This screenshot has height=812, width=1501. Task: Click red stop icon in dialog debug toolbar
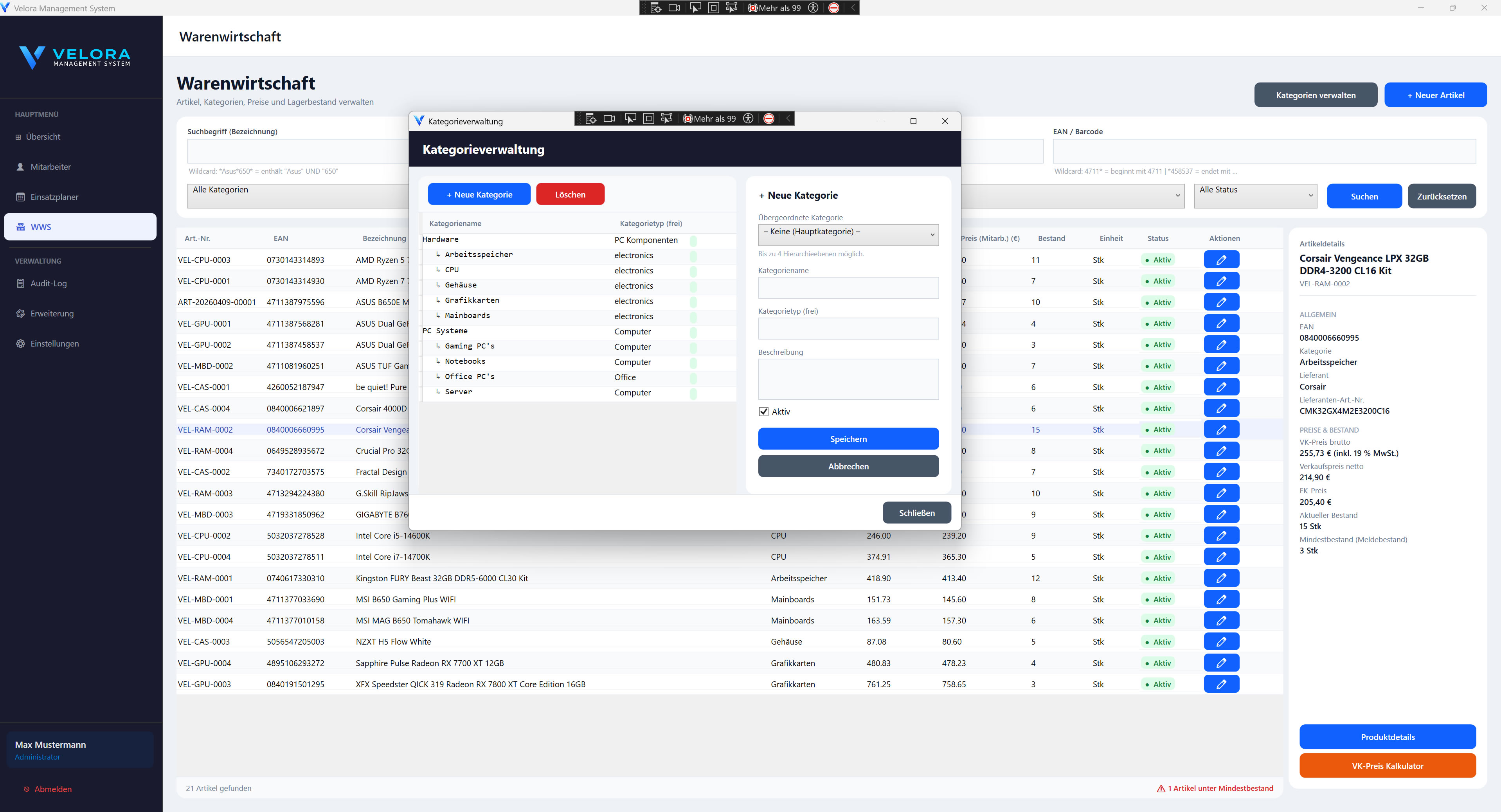pyautogui.click(x=768, y=119)
